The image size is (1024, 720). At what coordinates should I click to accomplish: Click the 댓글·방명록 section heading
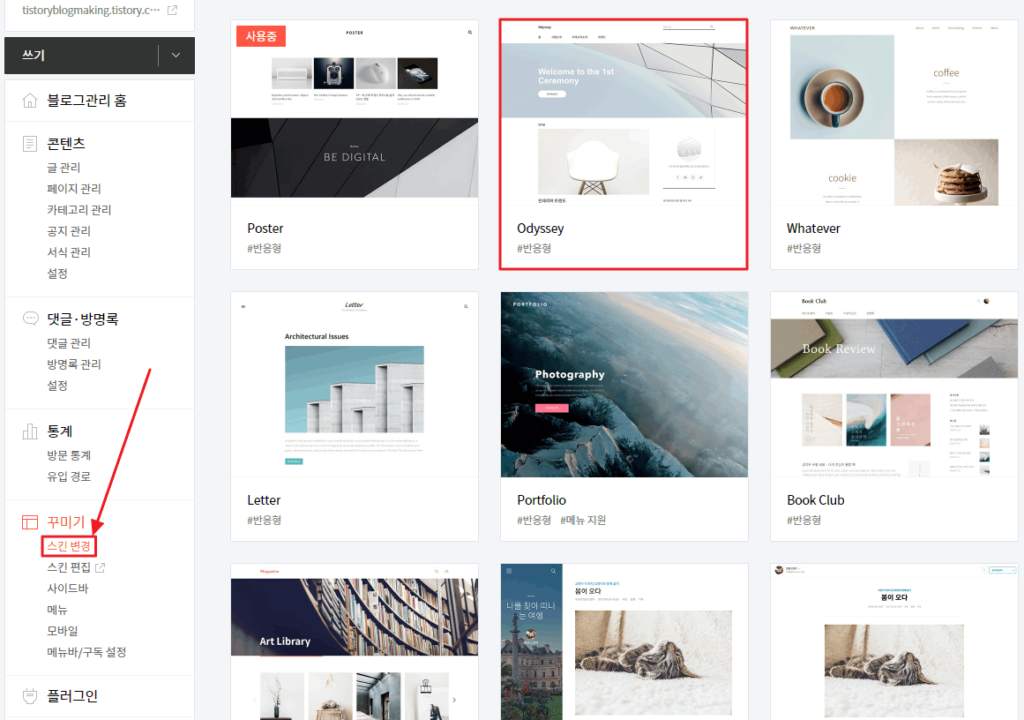82,319
